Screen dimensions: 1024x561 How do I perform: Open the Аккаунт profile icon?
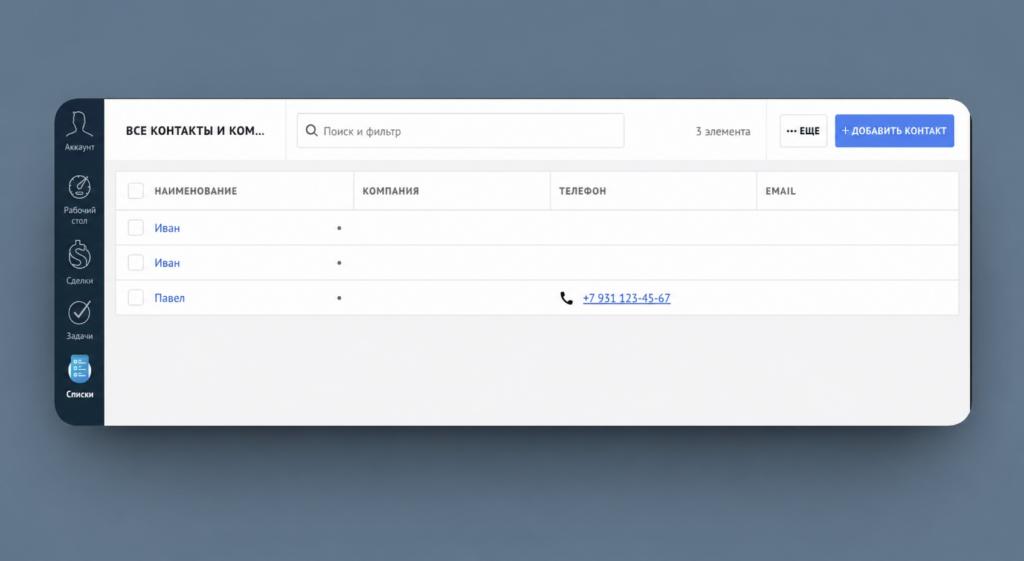click(x=79, y=124)
